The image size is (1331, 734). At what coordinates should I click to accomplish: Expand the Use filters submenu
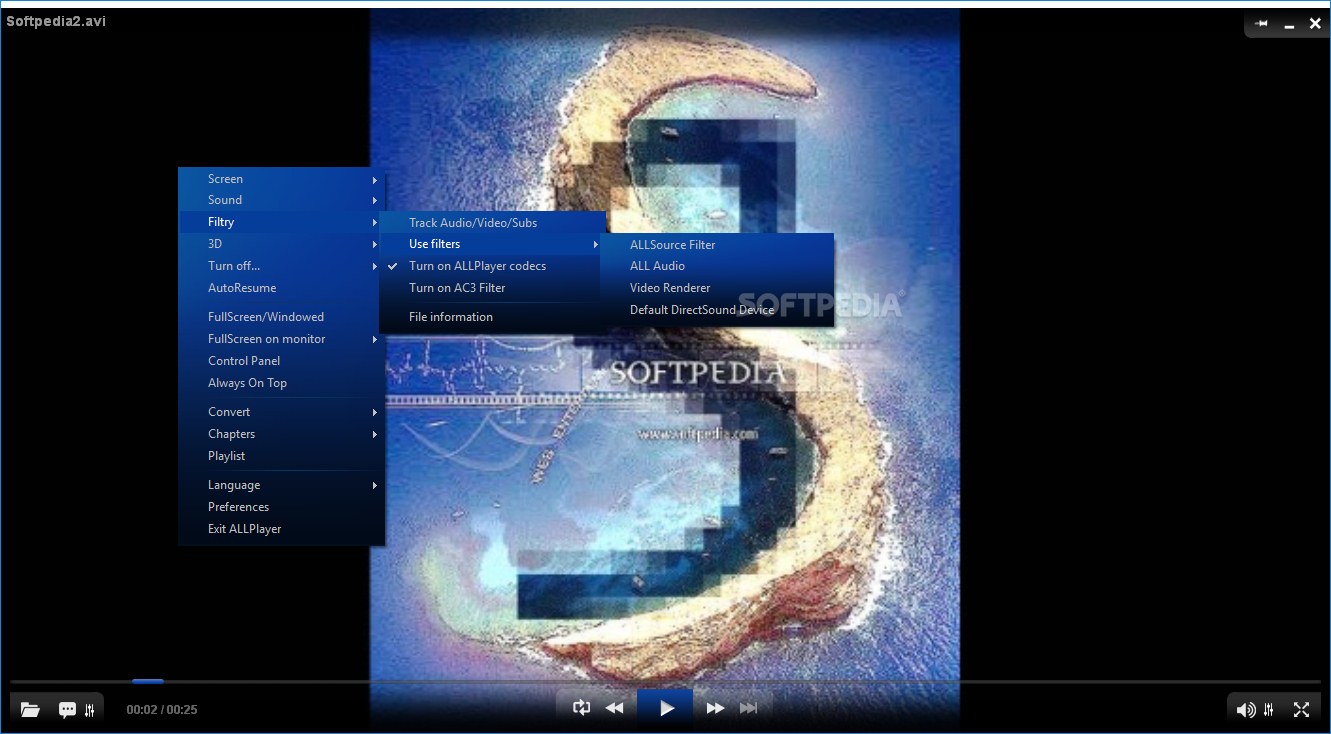click(492, 244)
